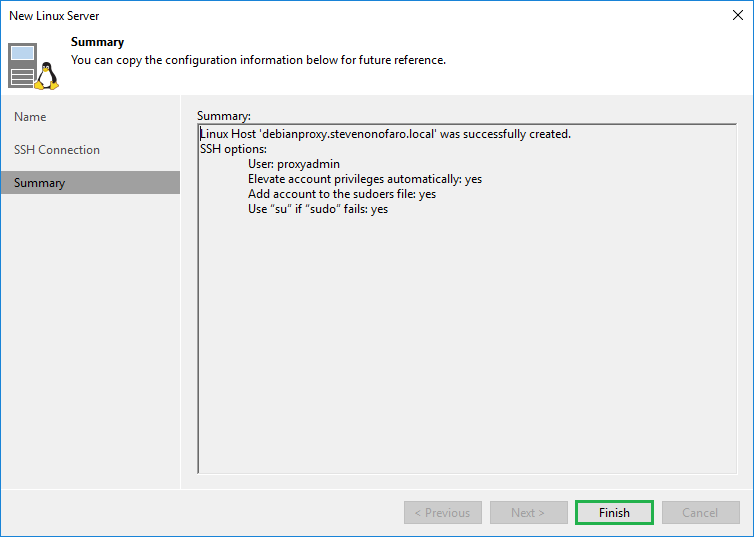Click Finish to complete the wizard
754x537 pixels.
[614, 513]
